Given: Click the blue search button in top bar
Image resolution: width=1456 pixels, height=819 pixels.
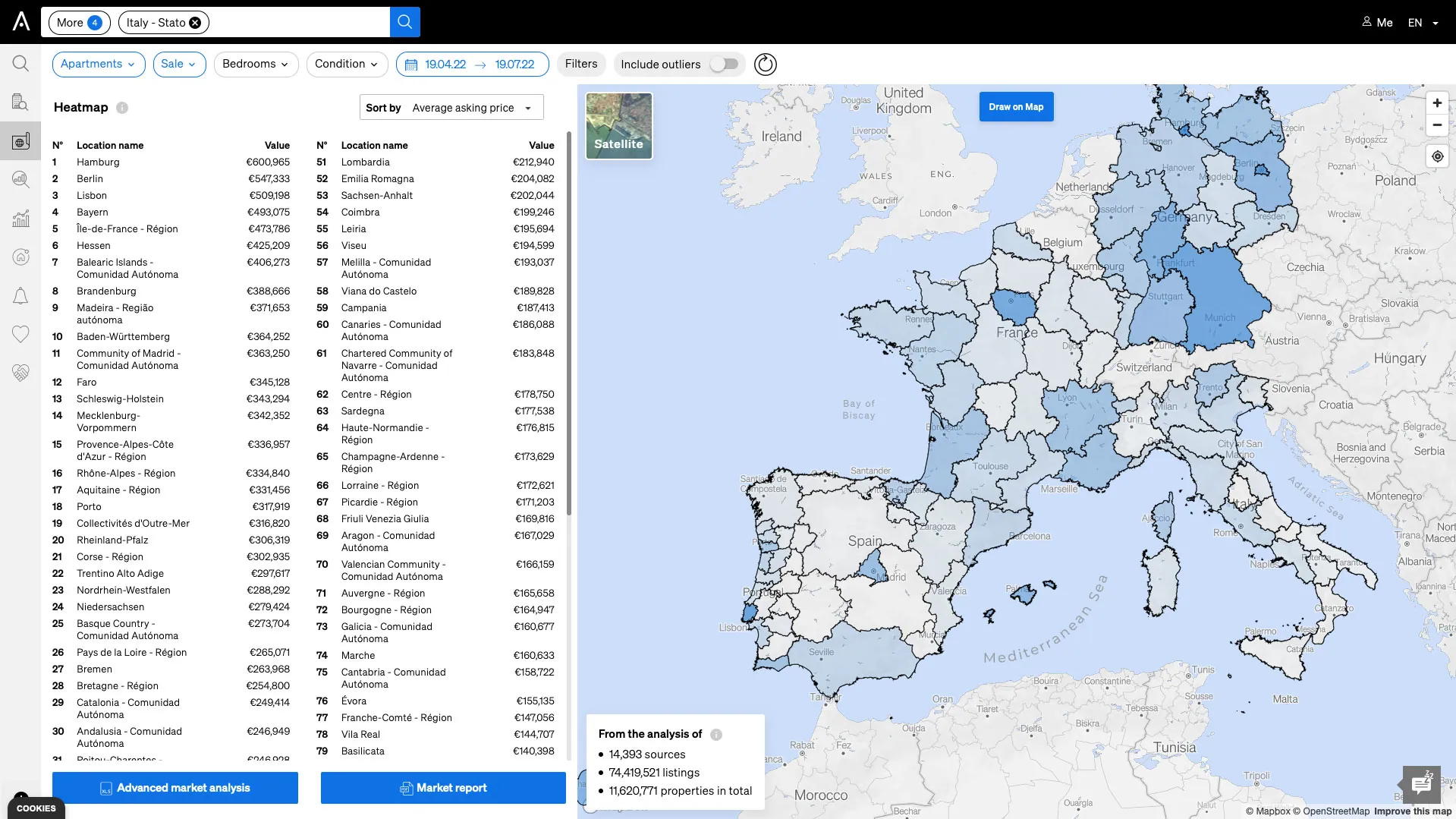Looking at the screenshot, I should 404,22.
